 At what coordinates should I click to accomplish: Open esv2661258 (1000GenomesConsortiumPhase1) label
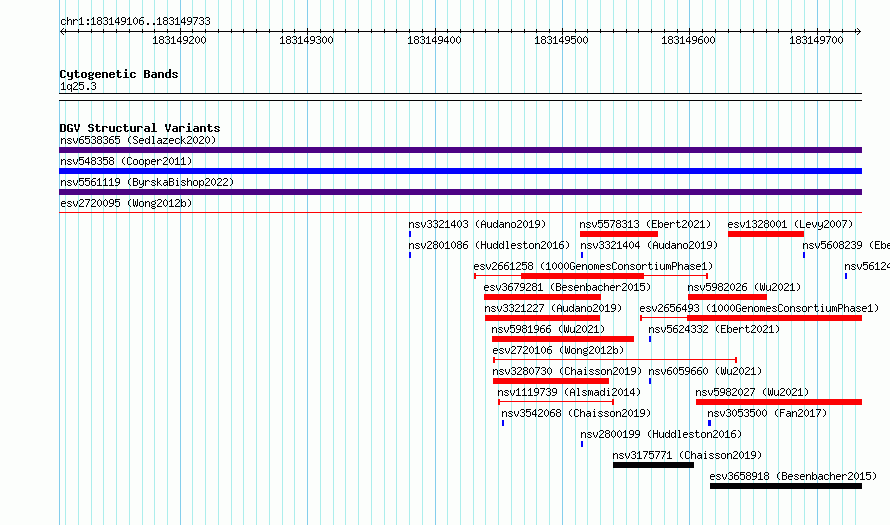[593, 266]
